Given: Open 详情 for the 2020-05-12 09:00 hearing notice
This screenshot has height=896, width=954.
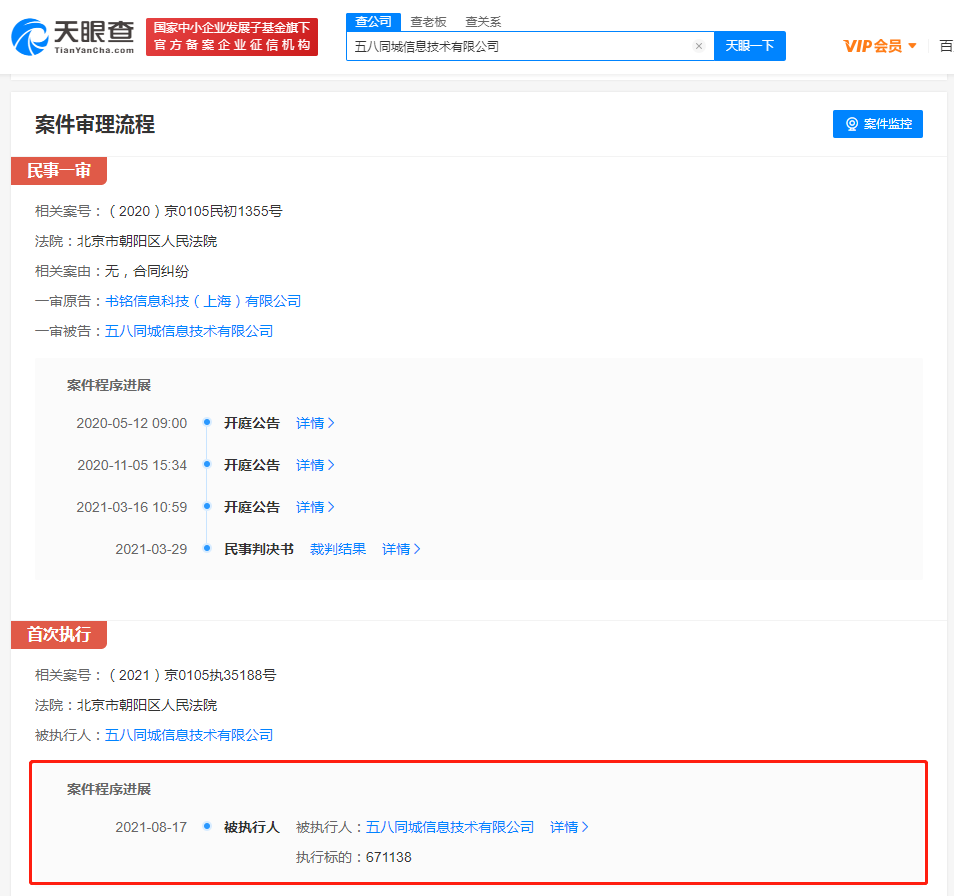Looking at the screenshot, I should pyautogui.click(x=315, y=423).
